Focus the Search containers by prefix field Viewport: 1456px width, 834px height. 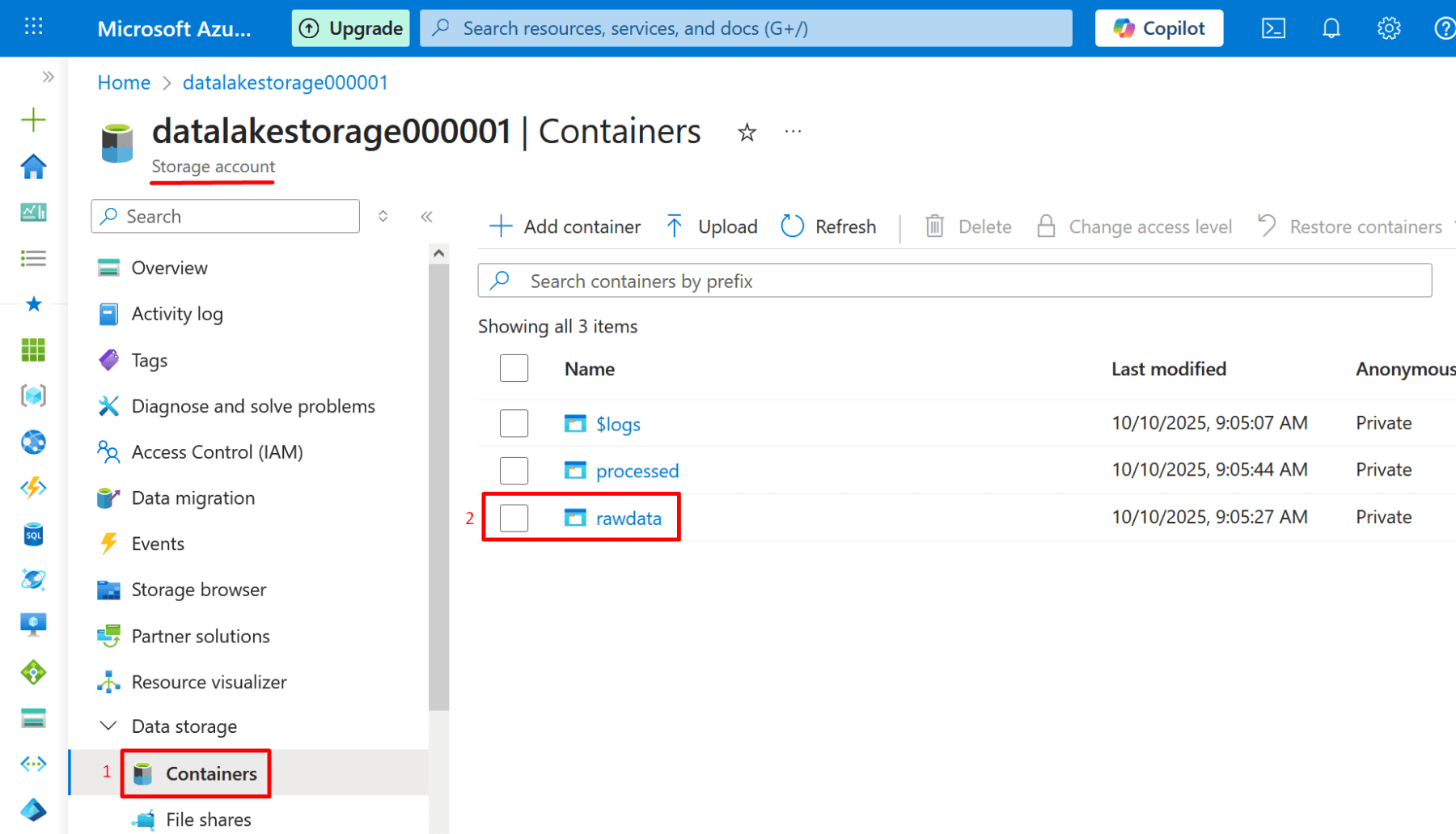pyautogui.click(x=954, y=281)
